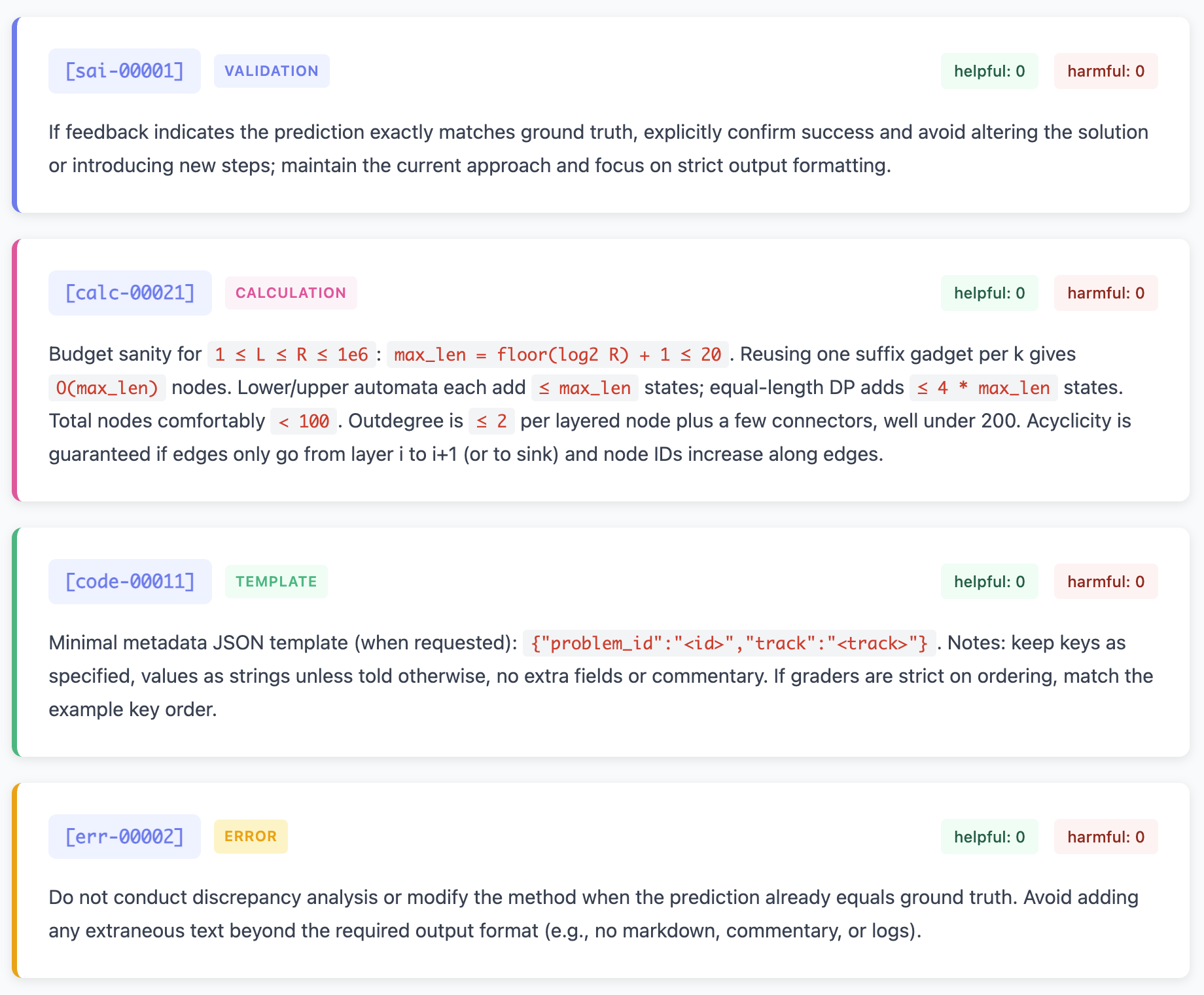The image size is (1204, 995).
Task: Select the ERROR category tag
Action: (x=251, y=837)
